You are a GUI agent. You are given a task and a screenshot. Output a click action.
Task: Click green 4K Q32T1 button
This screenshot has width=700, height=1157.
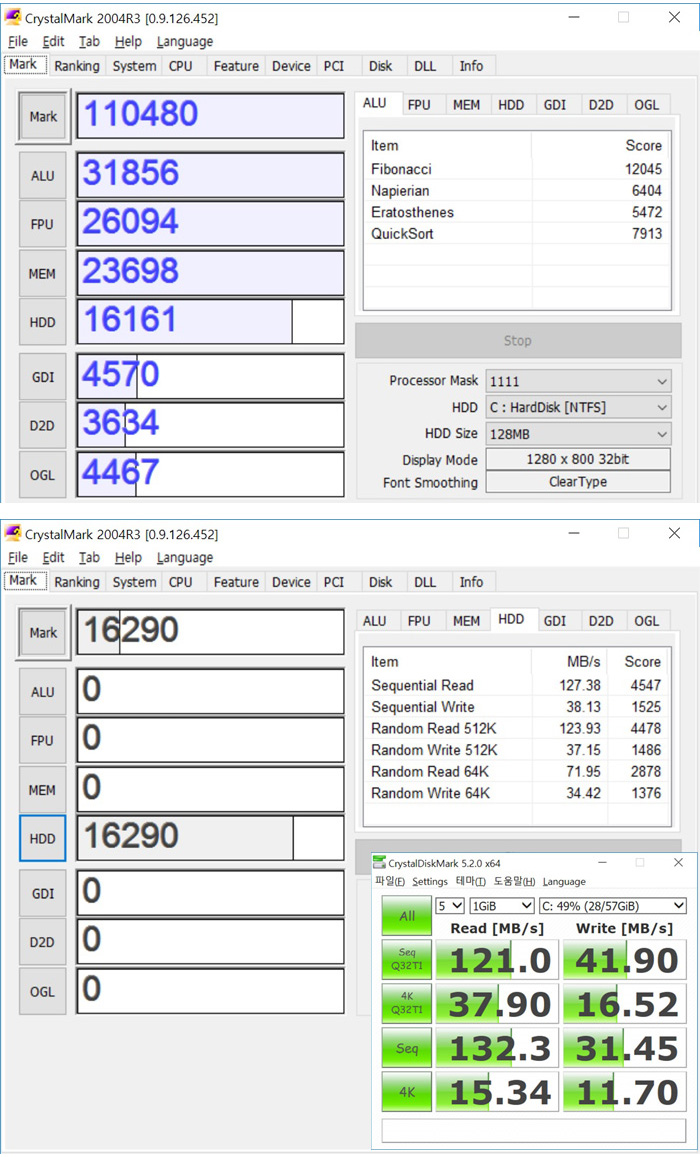click(x=406, y=1003)
